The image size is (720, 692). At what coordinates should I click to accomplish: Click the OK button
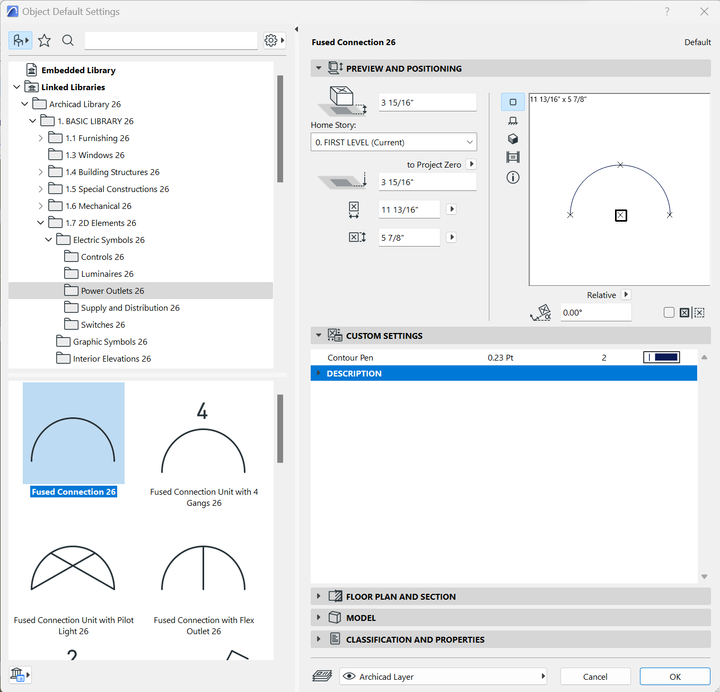(675, 676)
